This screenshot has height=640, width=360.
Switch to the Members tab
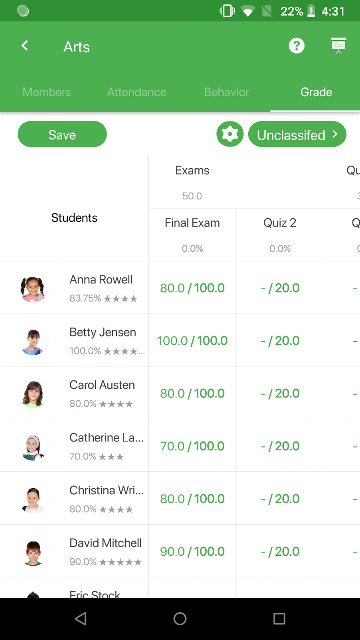click(x=47, y=92)
